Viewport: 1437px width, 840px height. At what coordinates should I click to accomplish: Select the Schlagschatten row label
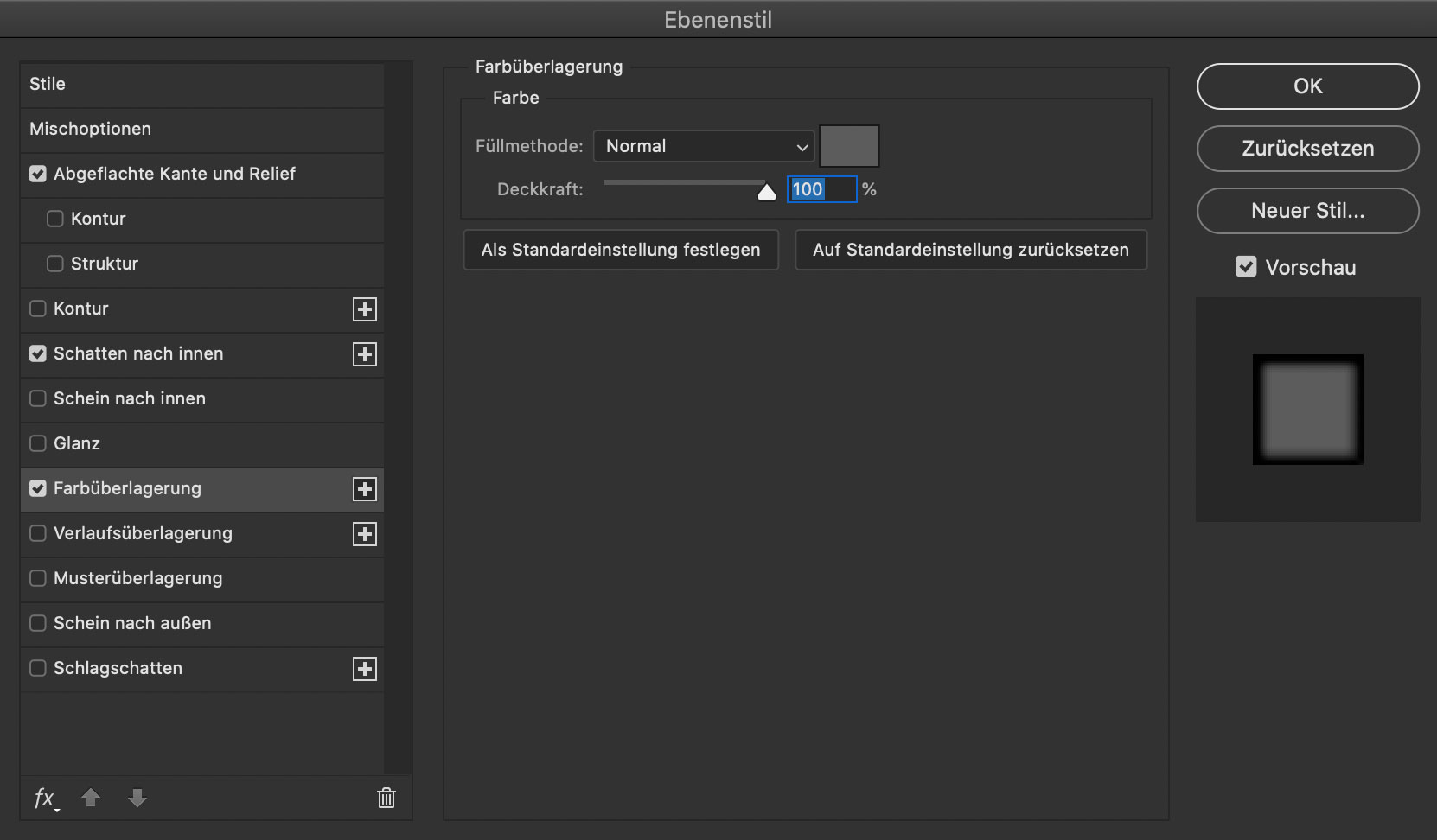tap(118, 668)
